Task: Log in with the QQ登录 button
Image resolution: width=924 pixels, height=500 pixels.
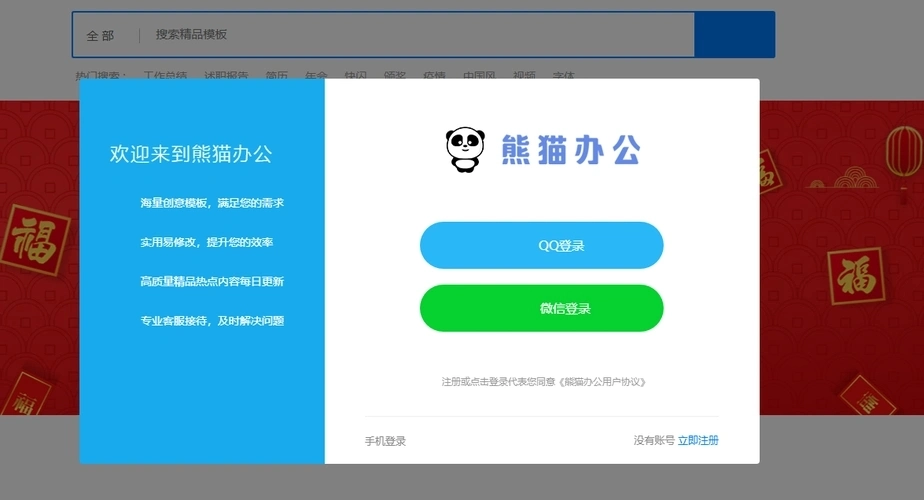Action: click(541, 246)
